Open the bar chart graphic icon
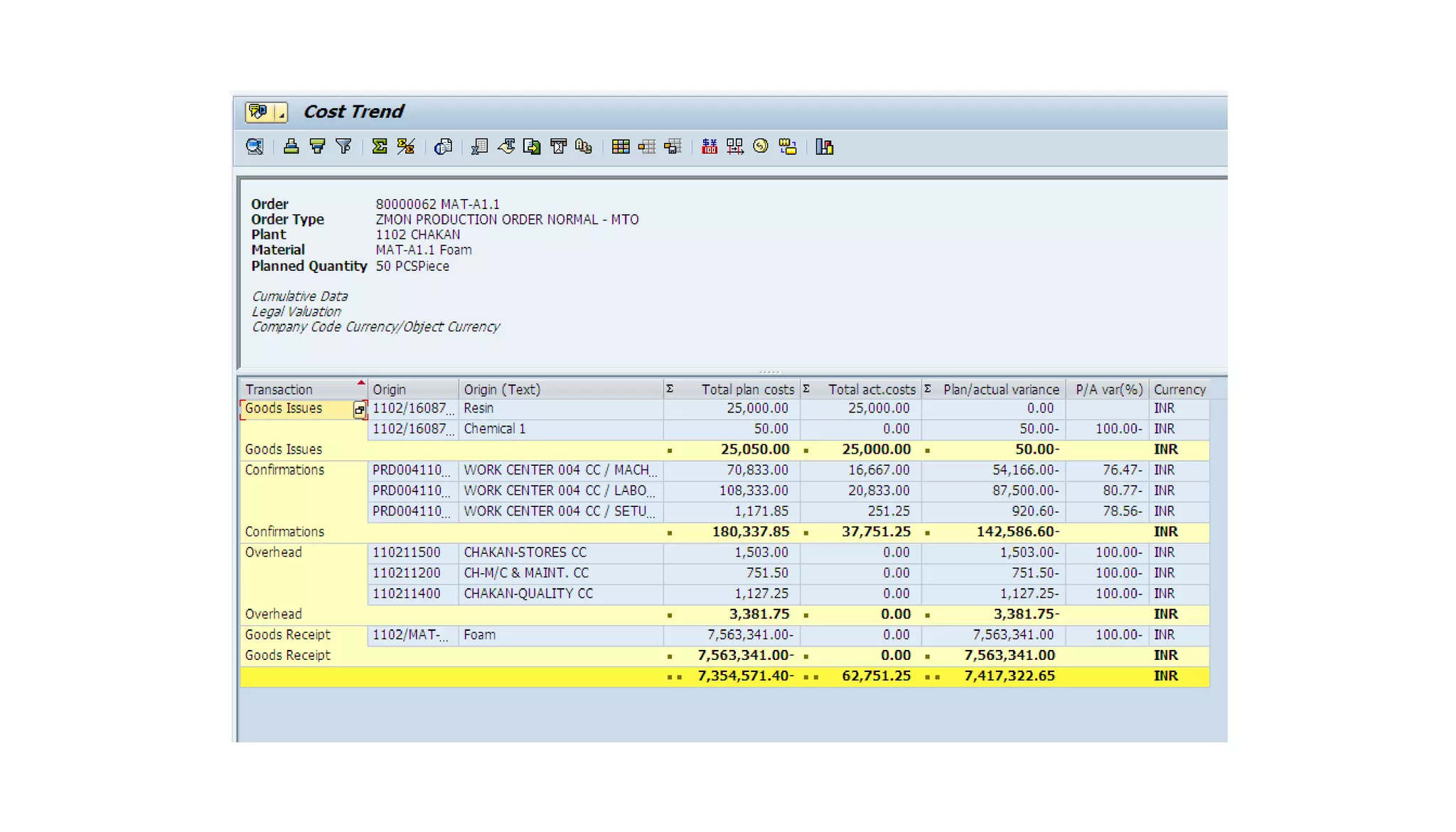This screenshot has width=1456, height=832. pos(824,146)
